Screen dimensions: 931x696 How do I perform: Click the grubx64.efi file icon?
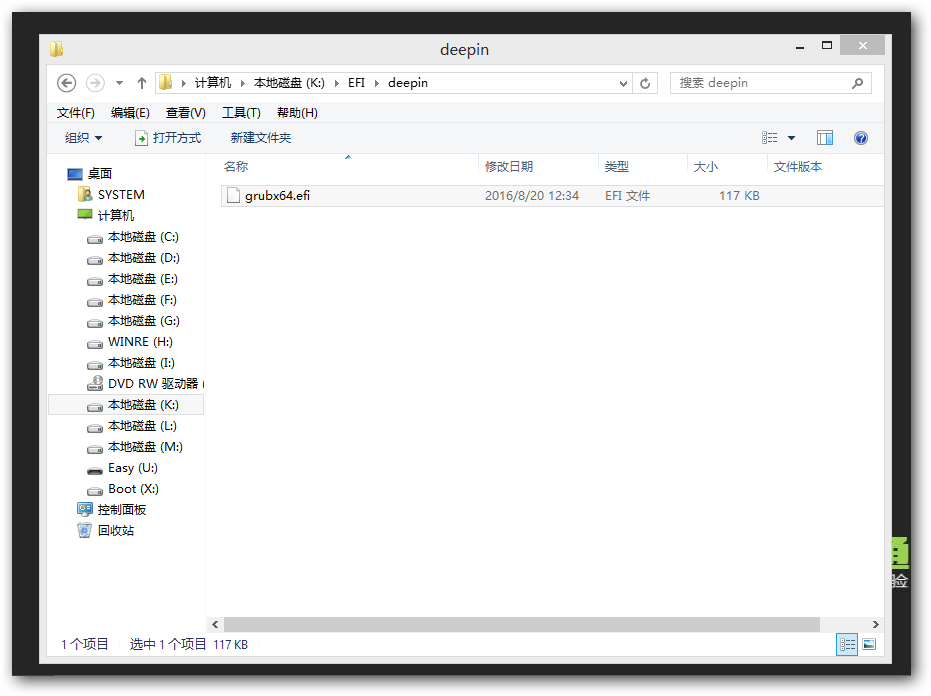pos(233,195)
